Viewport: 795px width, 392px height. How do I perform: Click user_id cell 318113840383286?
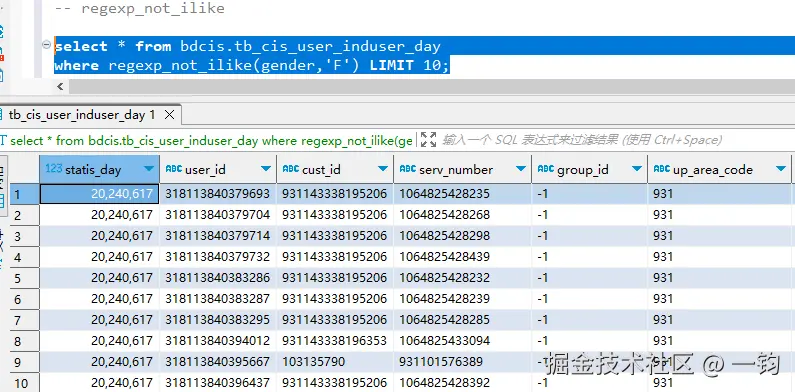[x=218, y=278]
